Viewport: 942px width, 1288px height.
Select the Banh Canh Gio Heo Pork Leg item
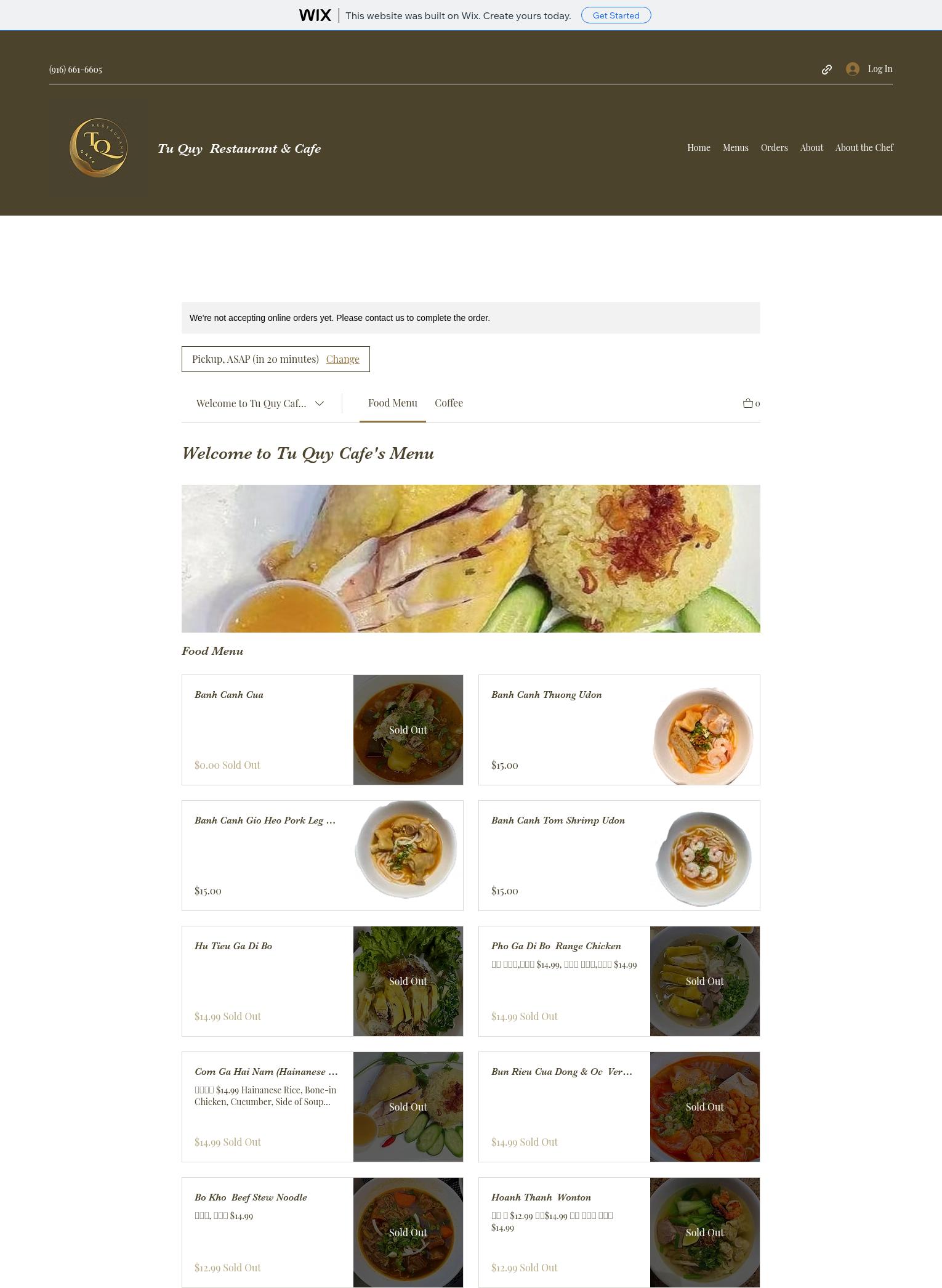[x=323, y=856]
